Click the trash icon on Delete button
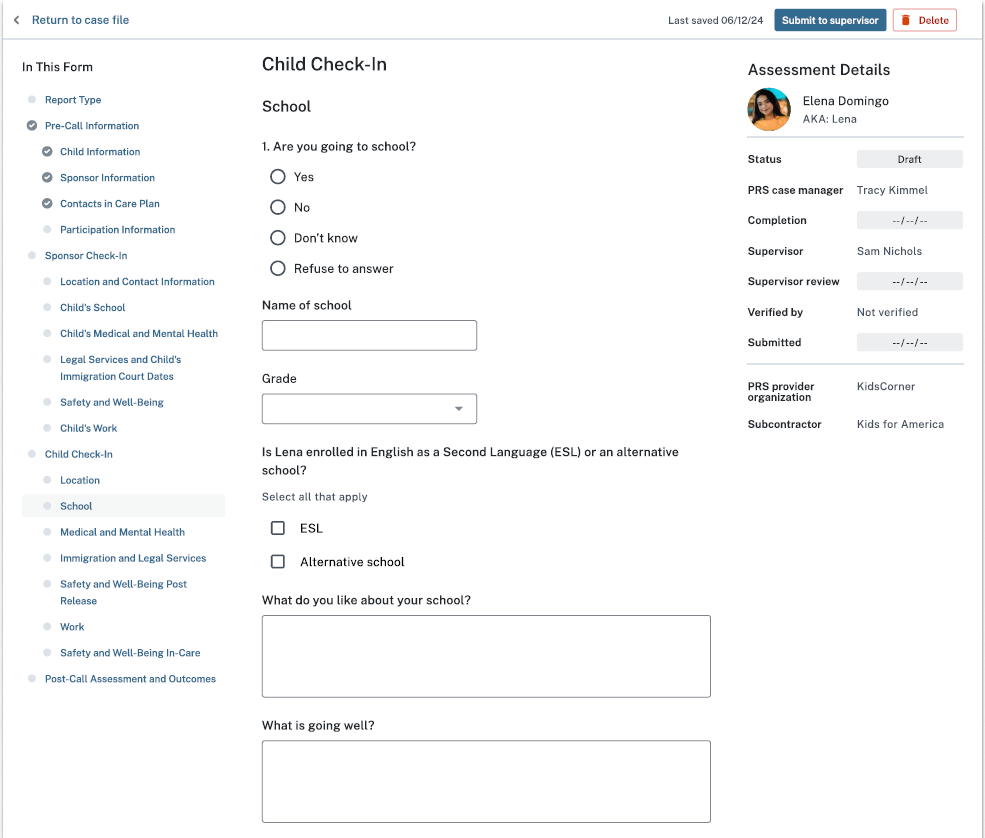This screenshot has width=985, height=838. point(906,20)
